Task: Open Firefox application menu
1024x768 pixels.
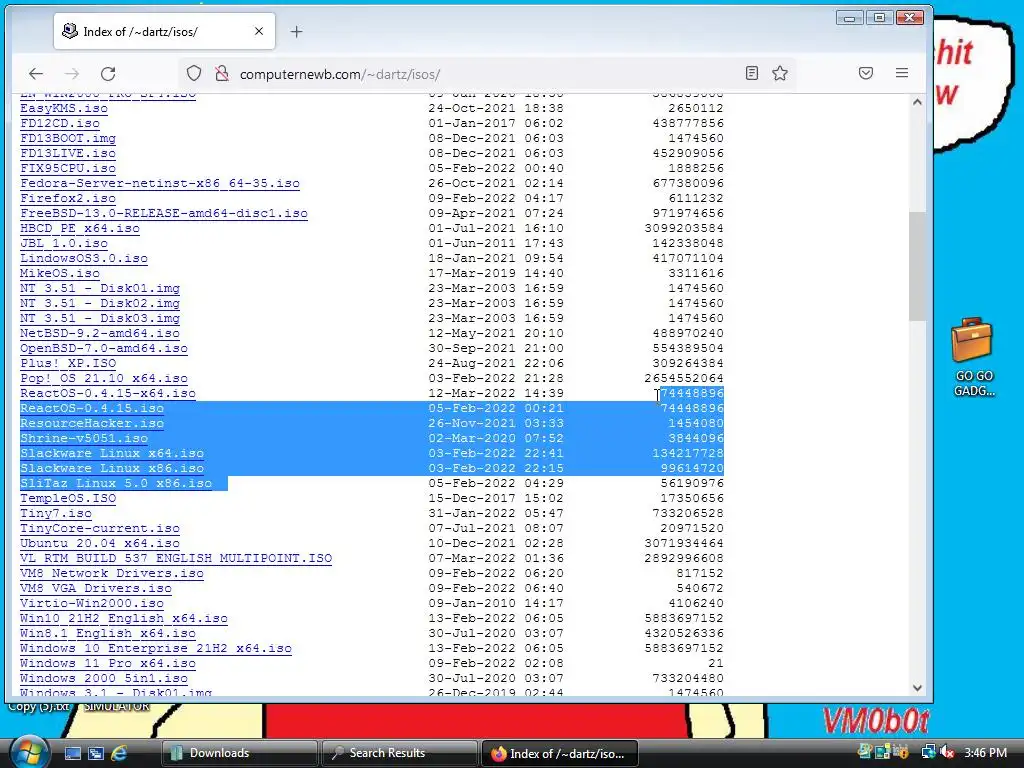Action: pyautogui.click(x=902, y=73)
